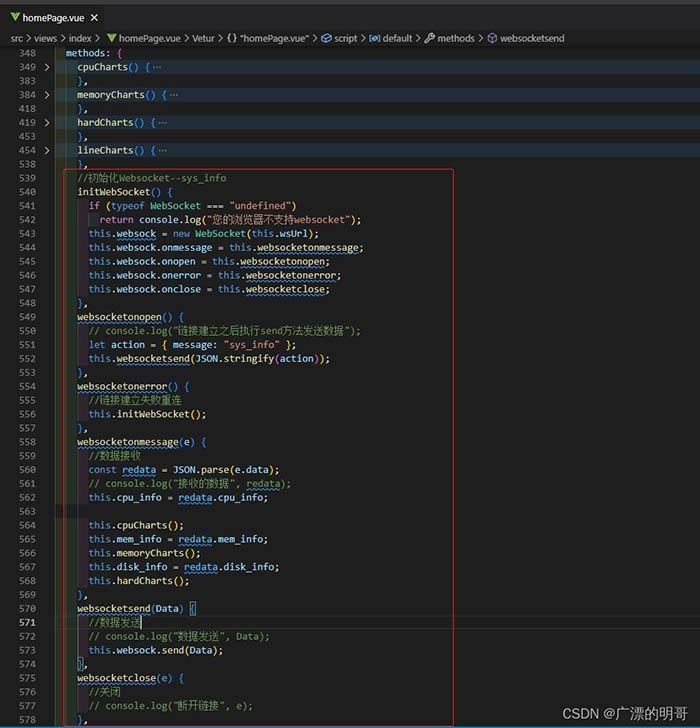The image size is (700, 728).
Task: Unfold the lineCharts method using its gutter arrow
Action: (x=47, y=151)
